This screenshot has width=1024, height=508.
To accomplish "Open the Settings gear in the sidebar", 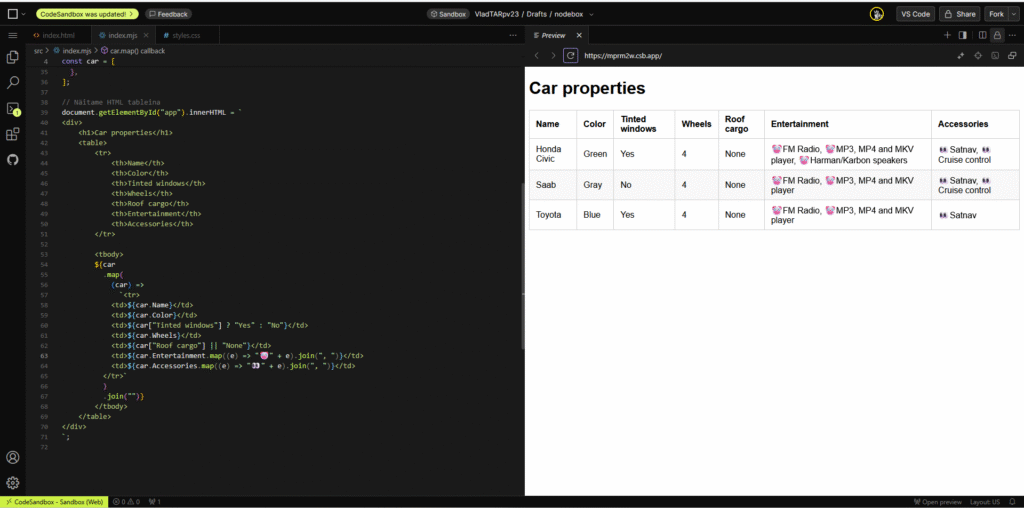I will coord(13,482).
